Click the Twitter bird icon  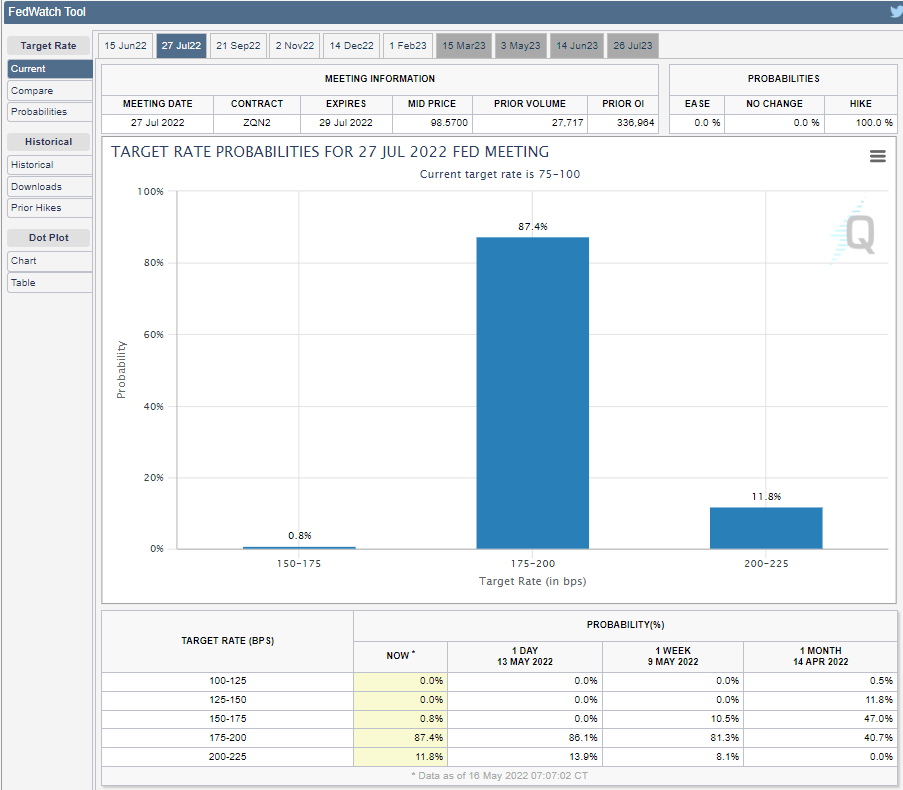pos(895,12)
